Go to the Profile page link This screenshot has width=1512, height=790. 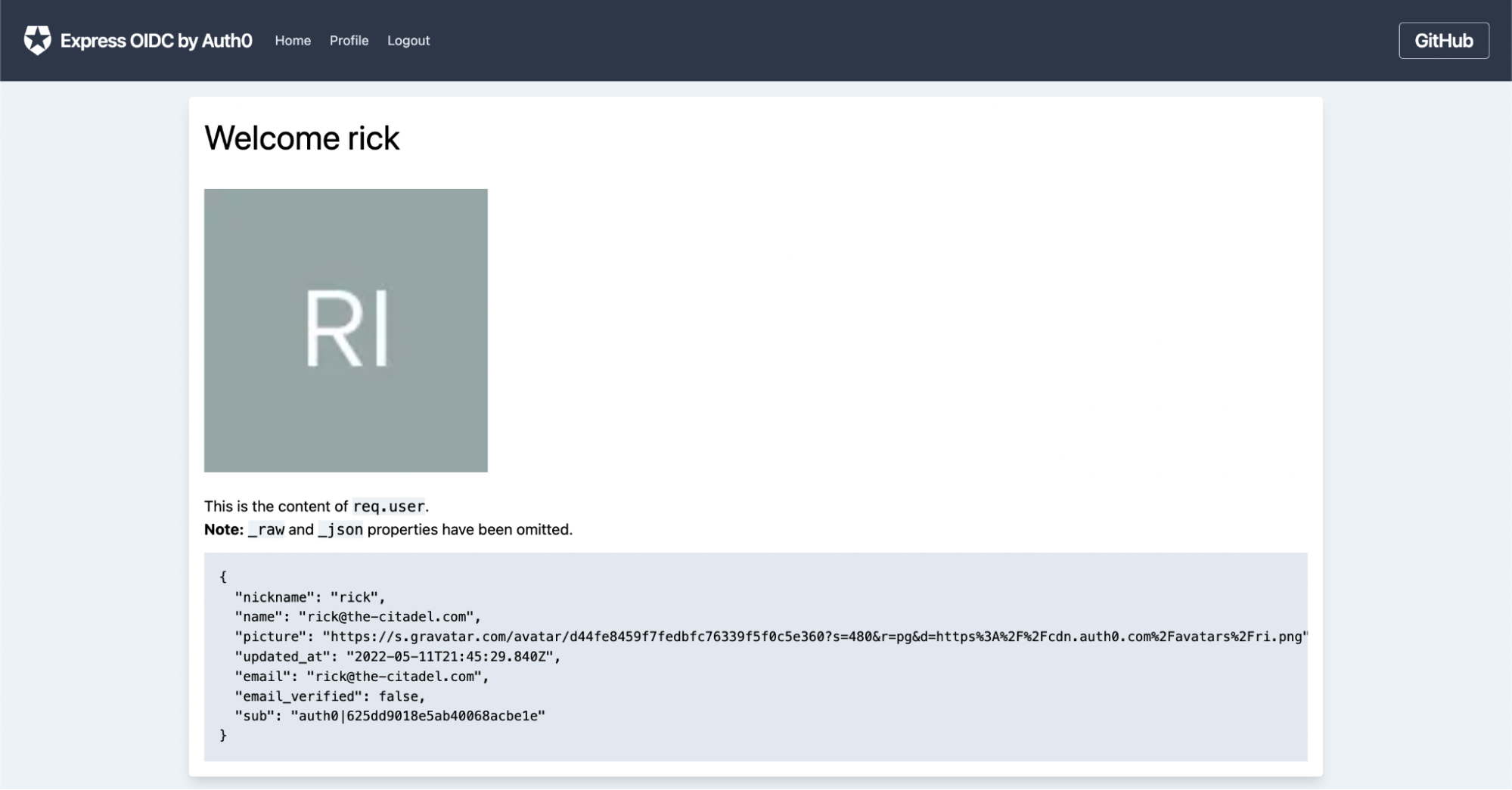click(349, 41)
